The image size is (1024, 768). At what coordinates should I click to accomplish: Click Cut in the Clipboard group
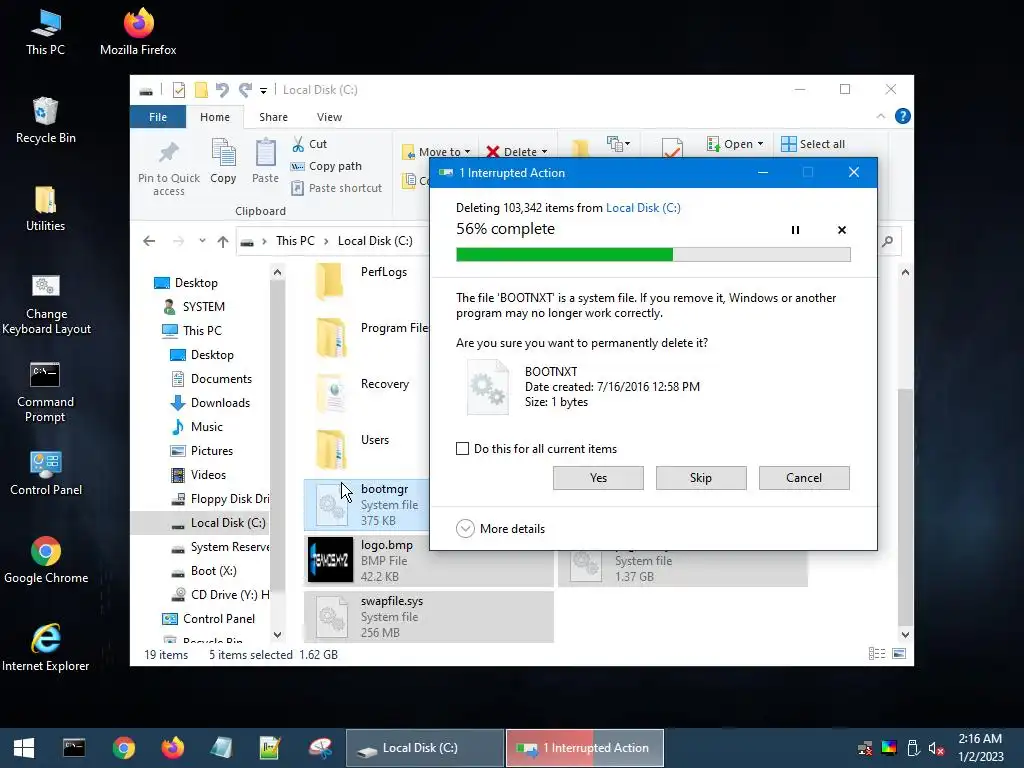309,144
